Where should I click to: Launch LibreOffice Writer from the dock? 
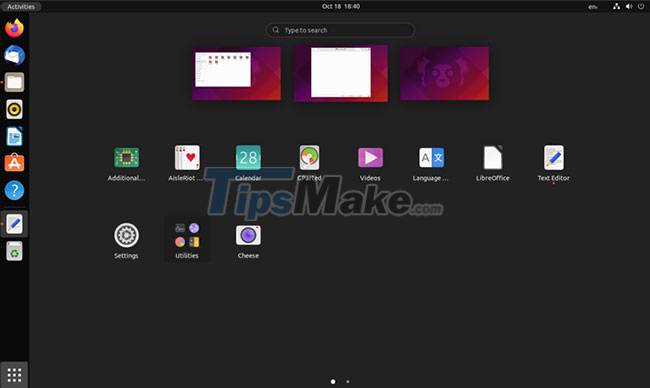point(15,136)
